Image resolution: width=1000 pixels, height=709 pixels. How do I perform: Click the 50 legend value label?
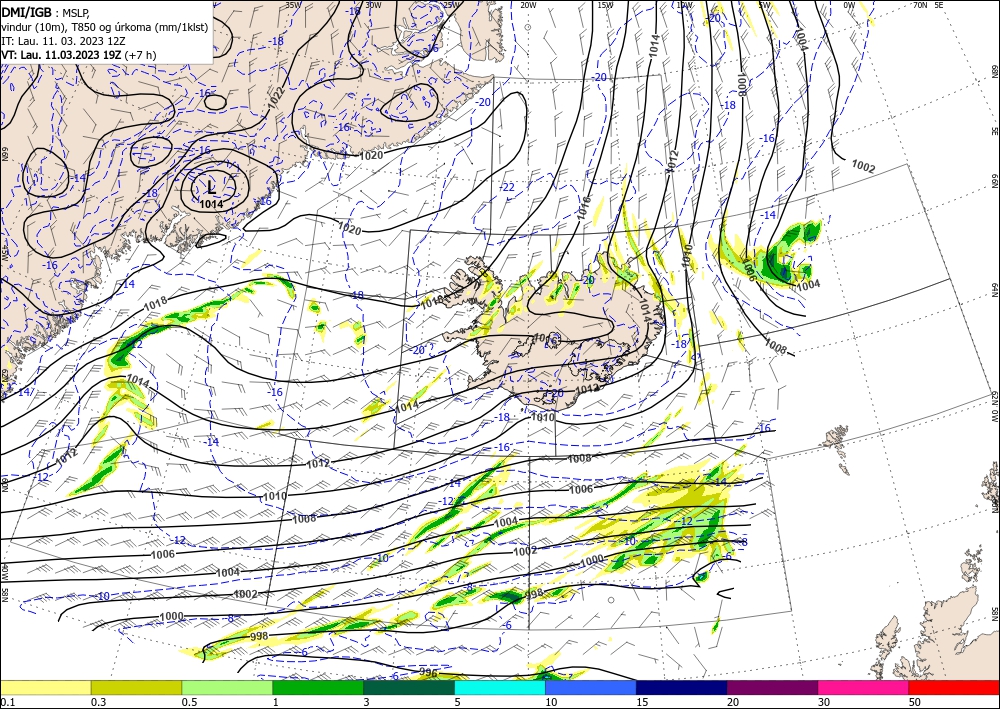pos(915,702)
